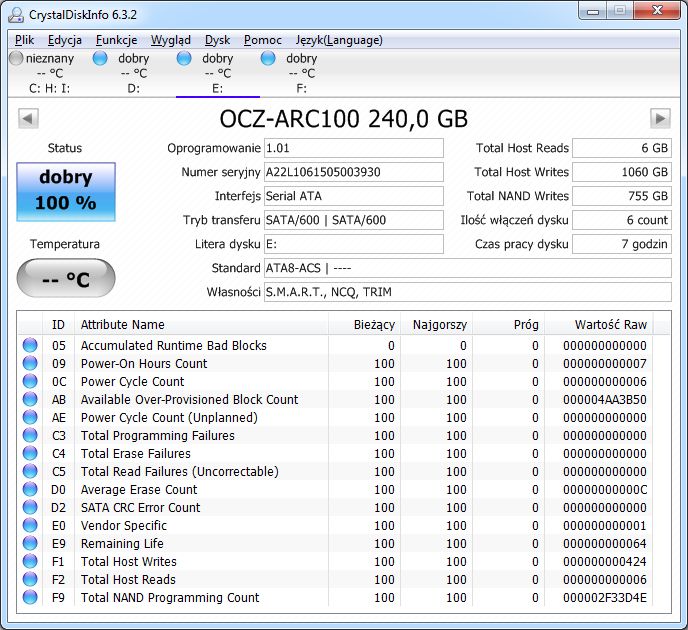Click the Tryb transferu field SATA/600
The height and width of the screenshot is (630, 688).
(x=354, y=220)
